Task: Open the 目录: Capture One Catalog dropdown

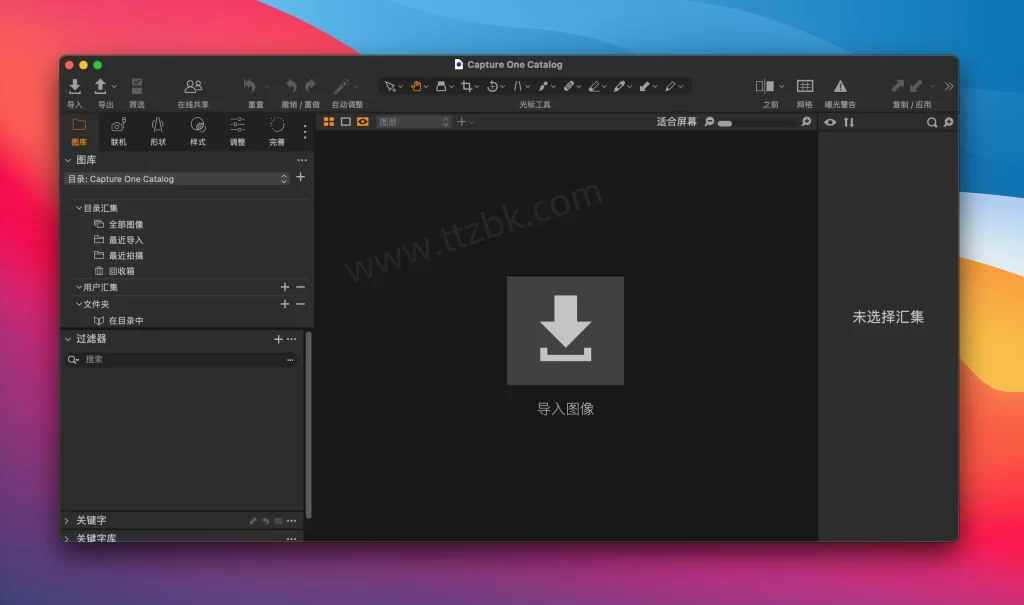Action: click(x=177, y=179)
